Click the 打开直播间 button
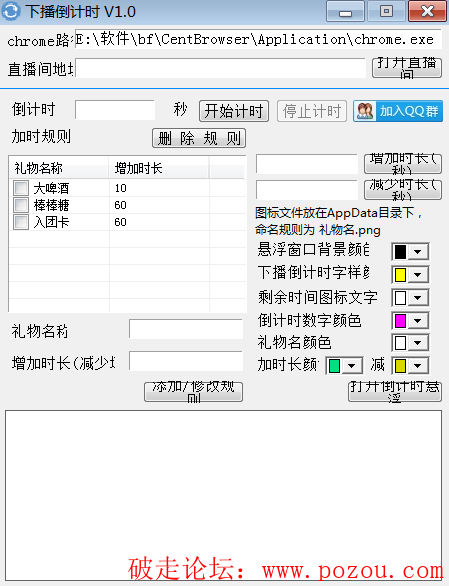Image resolution: width=449 pixels, height=586 pixels. [407, 68]
